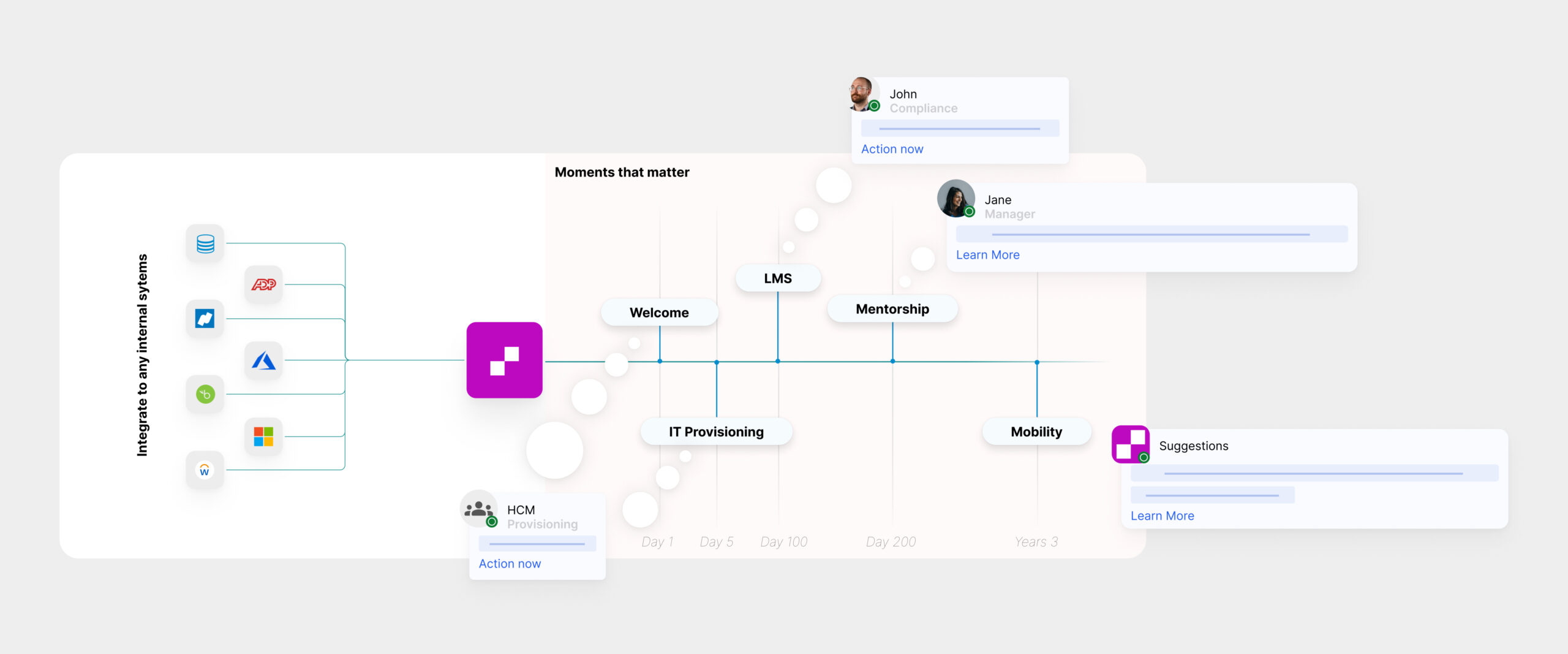Select the LMS moment label
1568x654 pixels.
778,278
